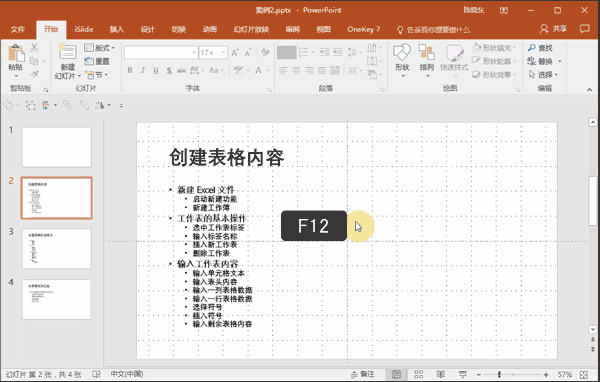The width and height of the screenshot is (600, 382).
Task: Click Increase List Level indent icon
Action: coord(338,52)
